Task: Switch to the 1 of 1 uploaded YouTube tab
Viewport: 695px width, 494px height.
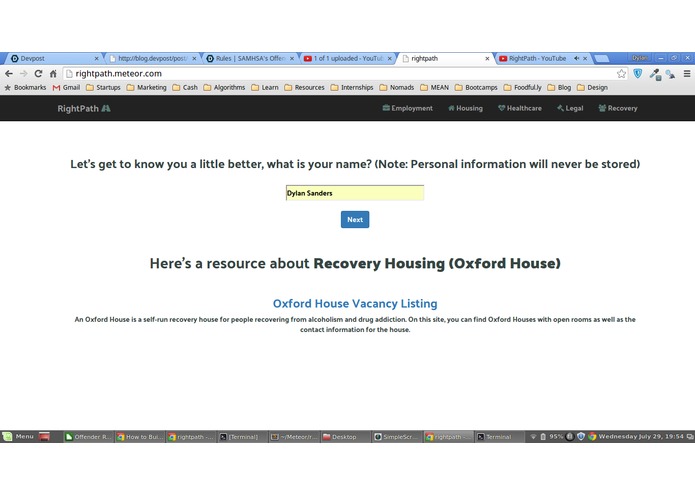Action: click(x=348, y=58)
